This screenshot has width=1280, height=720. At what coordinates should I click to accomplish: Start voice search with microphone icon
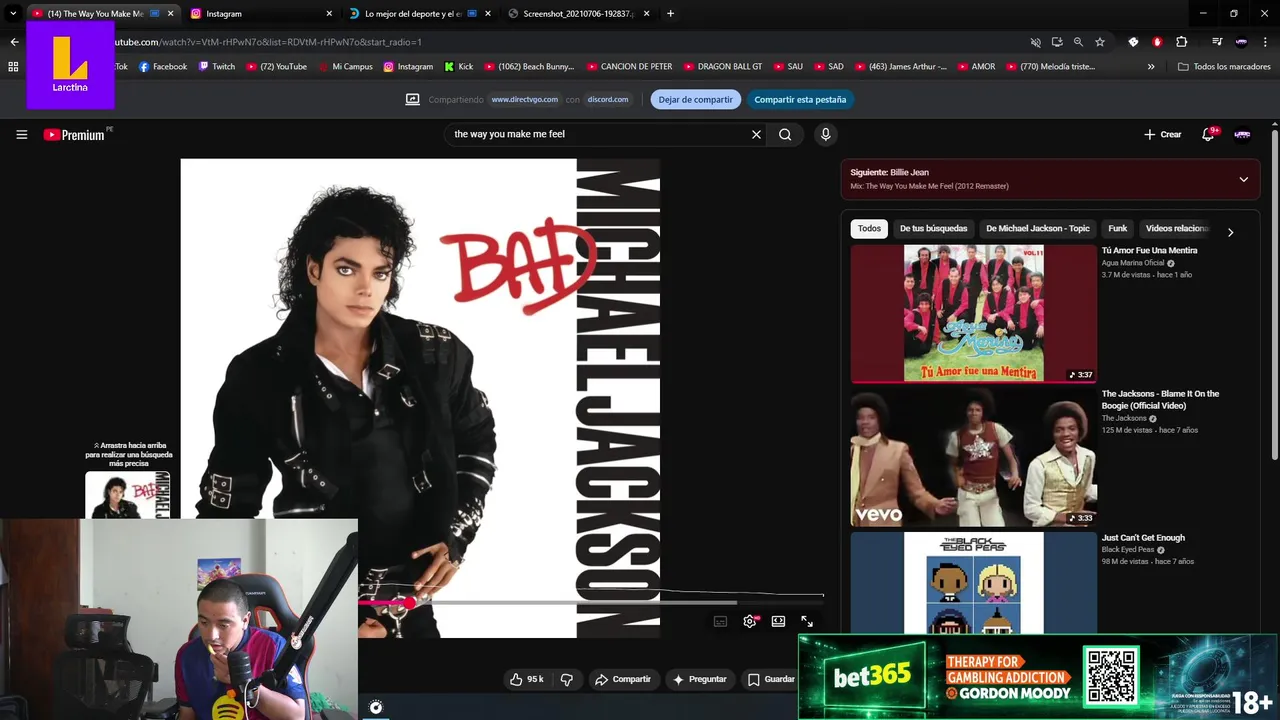coord(825,134)
